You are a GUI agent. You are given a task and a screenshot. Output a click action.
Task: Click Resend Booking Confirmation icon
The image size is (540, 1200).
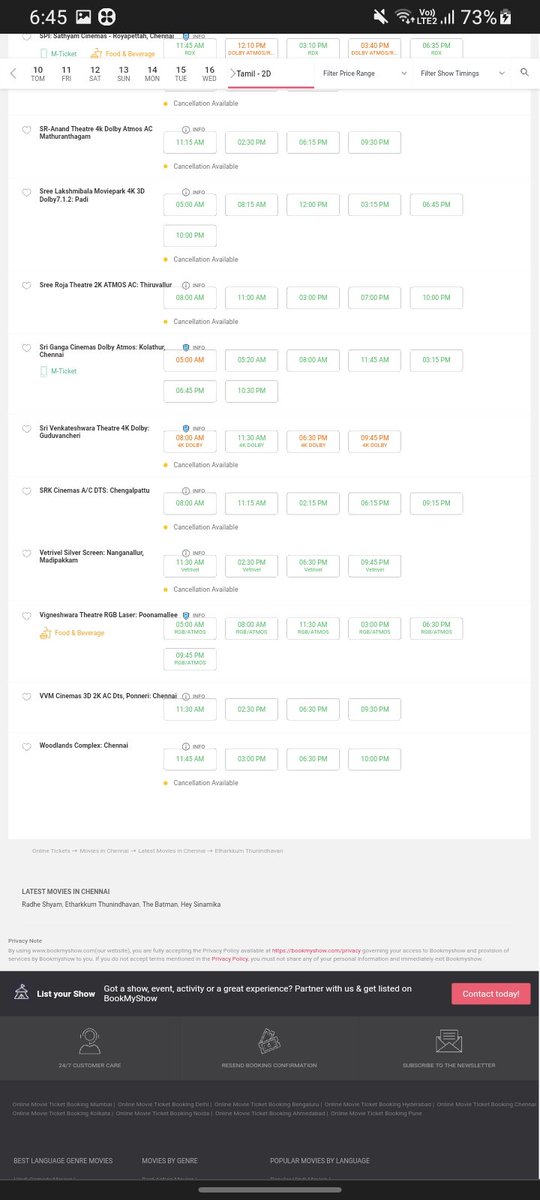267,1039
